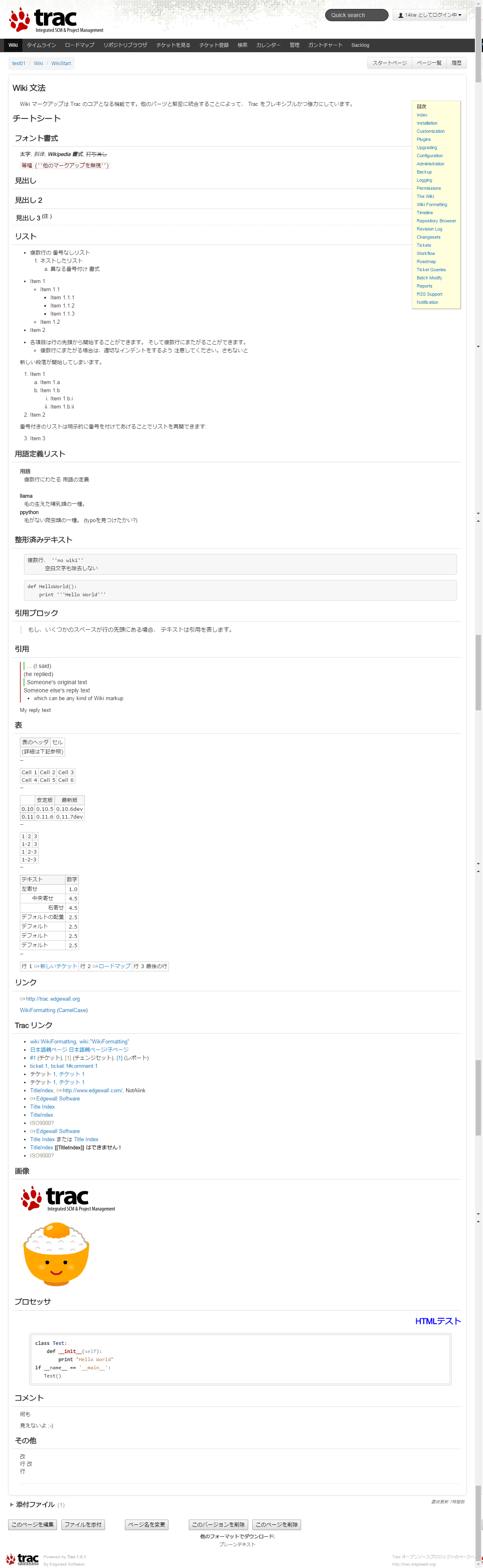Screen dimensions: 483x1568
Task: Click the ticket:1#comment:1 link
Action: tap(74, 1066)
